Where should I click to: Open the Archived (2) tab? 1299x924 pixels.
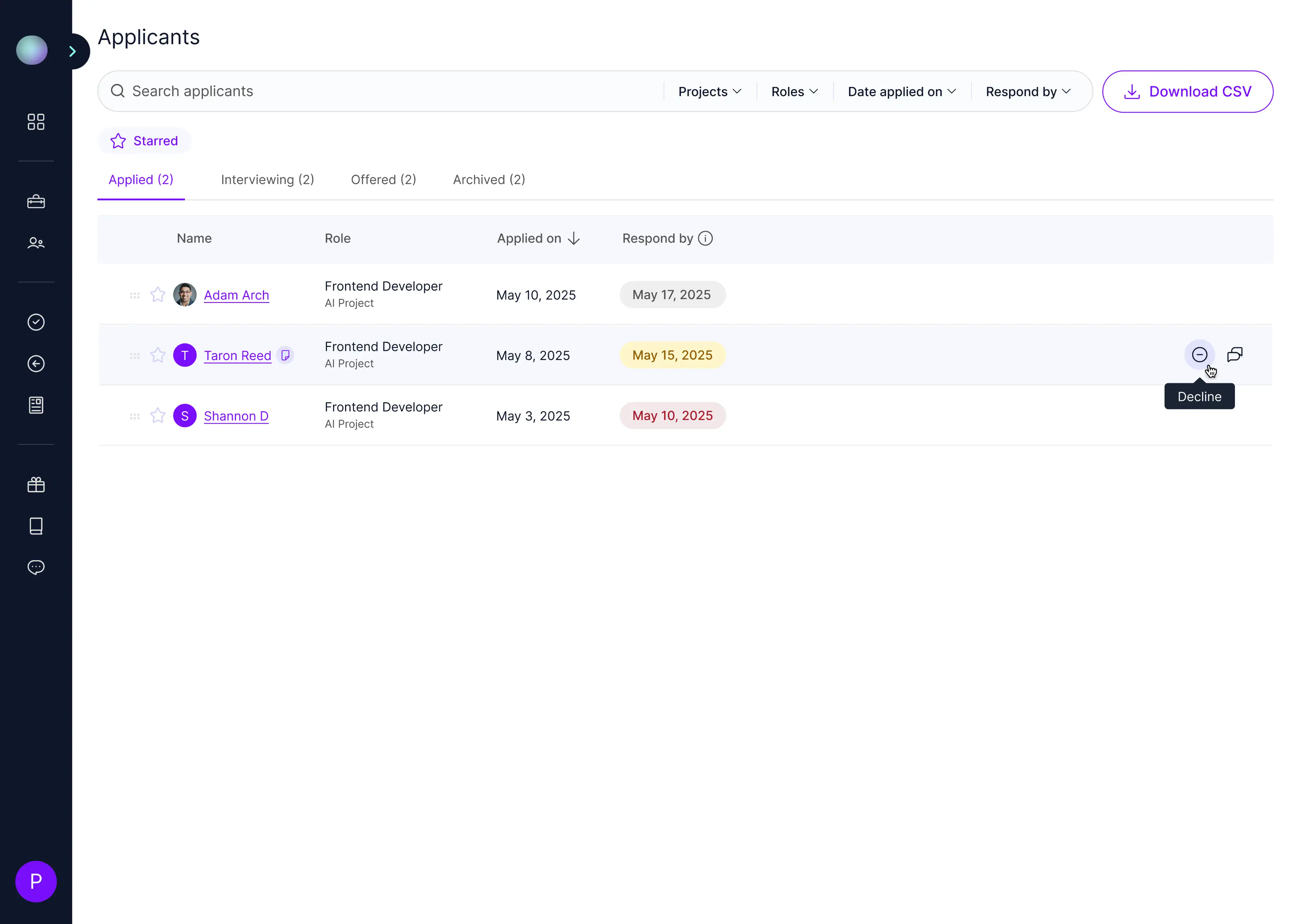tap(488, 180)
